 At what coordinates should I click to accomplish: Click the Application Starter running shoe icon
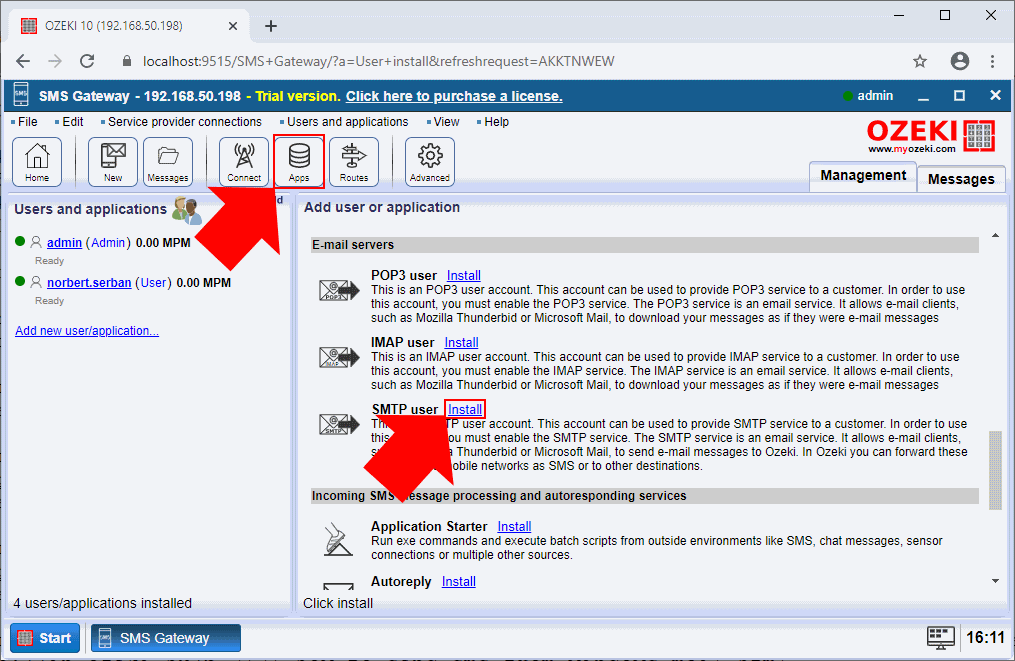pos(339,540)
